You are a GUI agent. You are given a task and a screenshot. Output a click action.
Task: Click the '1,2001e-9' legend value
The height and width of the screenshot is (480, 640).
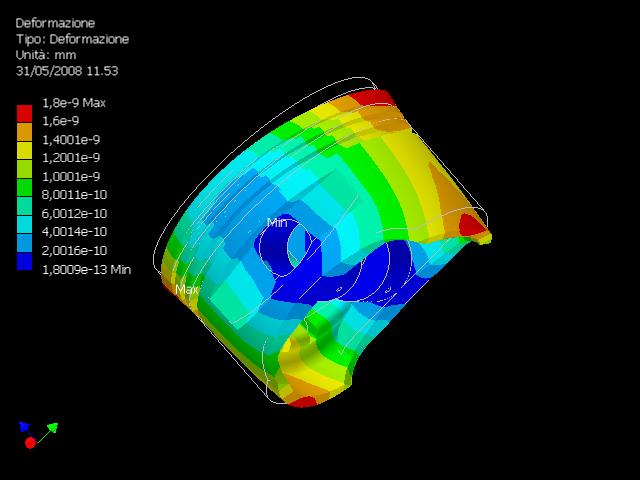(x=71, y=158)
